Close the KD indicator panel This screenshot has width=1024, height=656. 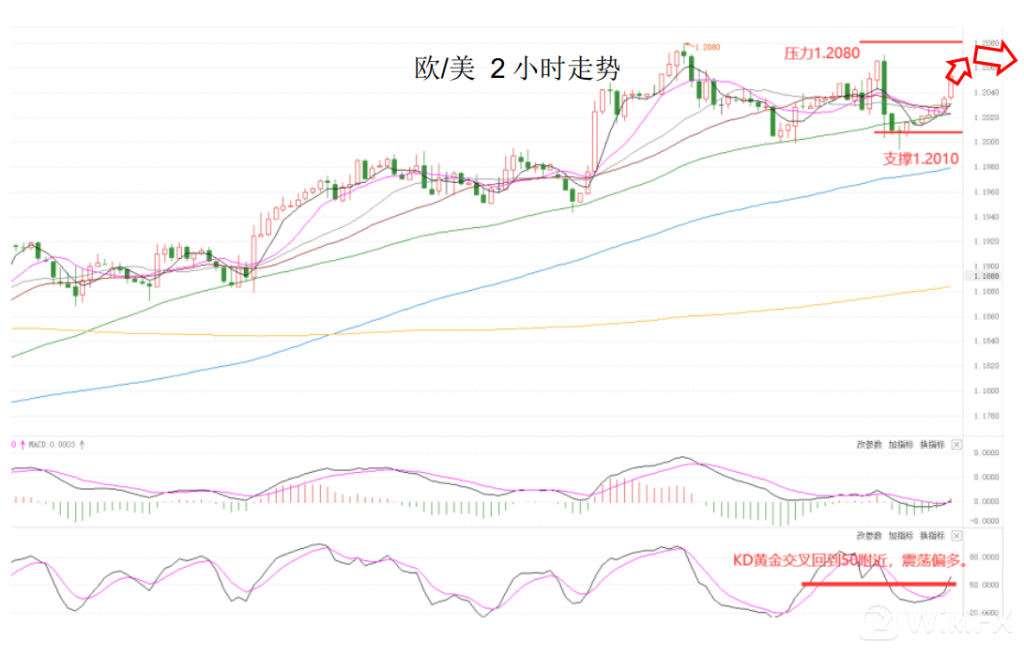coord(957,536)
